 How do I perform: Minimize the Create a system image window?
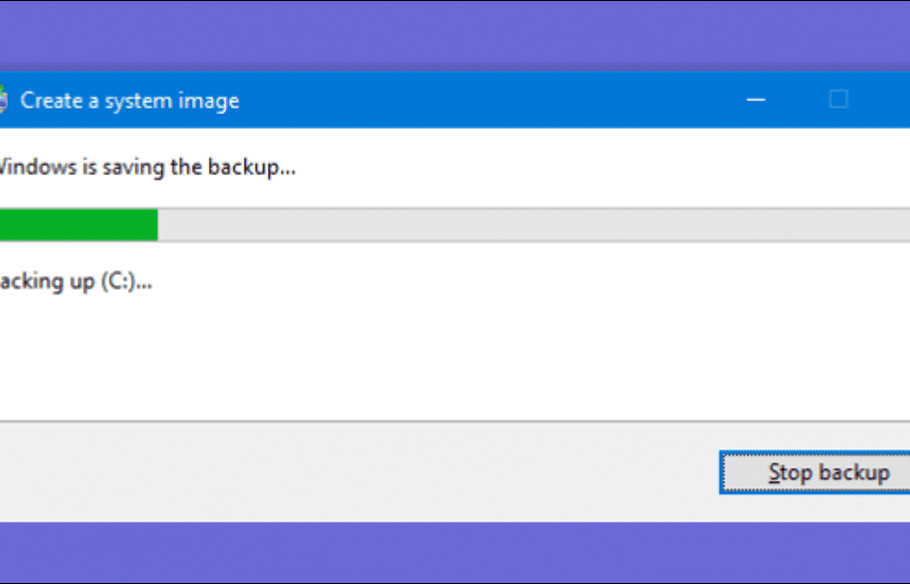[756, 100]
